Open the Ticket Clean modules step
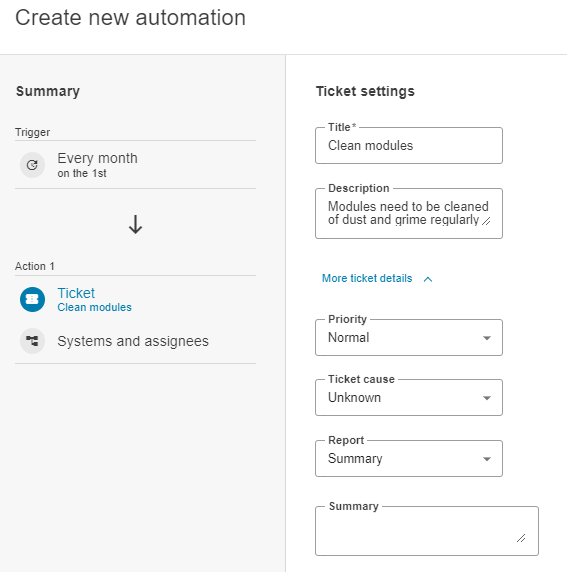The width and height of the screenshot is (567, 572). [135, 299]
